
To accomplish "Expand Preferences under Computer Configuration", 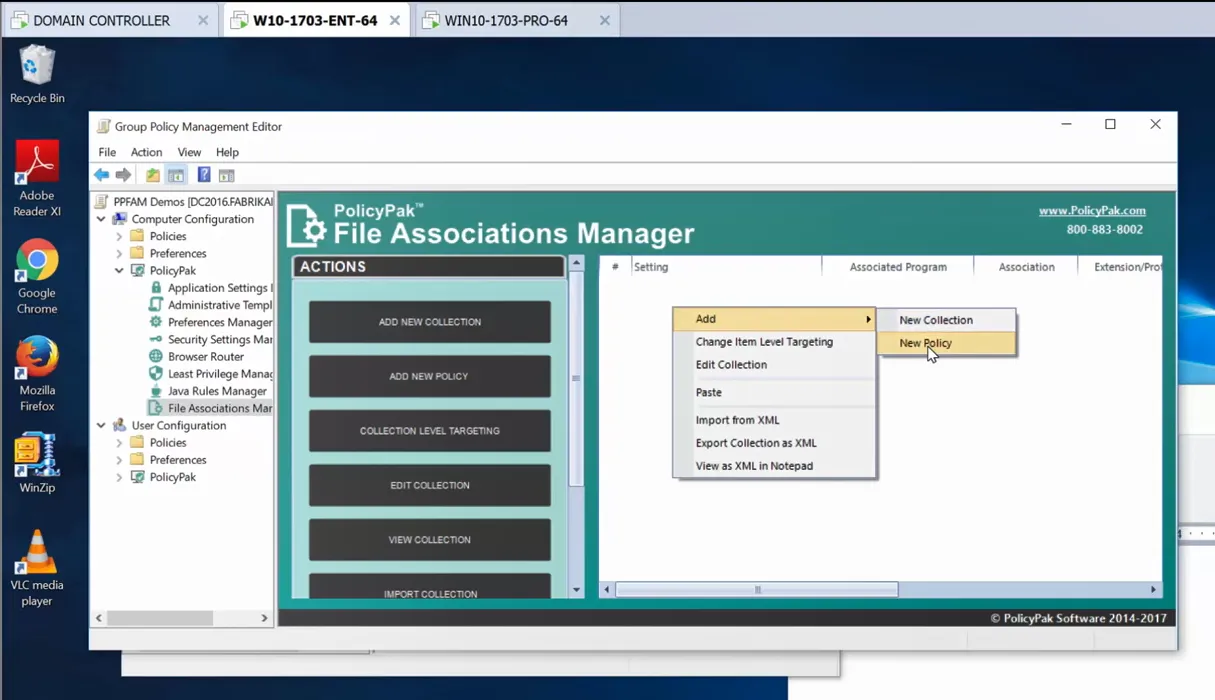I will point(120,254).
